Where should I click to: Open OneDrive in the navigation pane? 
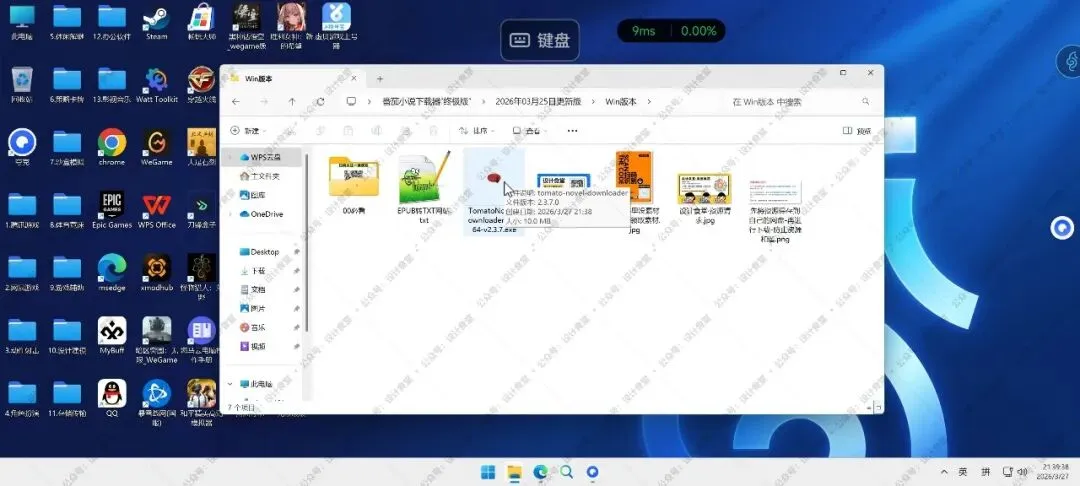(261, 214)
